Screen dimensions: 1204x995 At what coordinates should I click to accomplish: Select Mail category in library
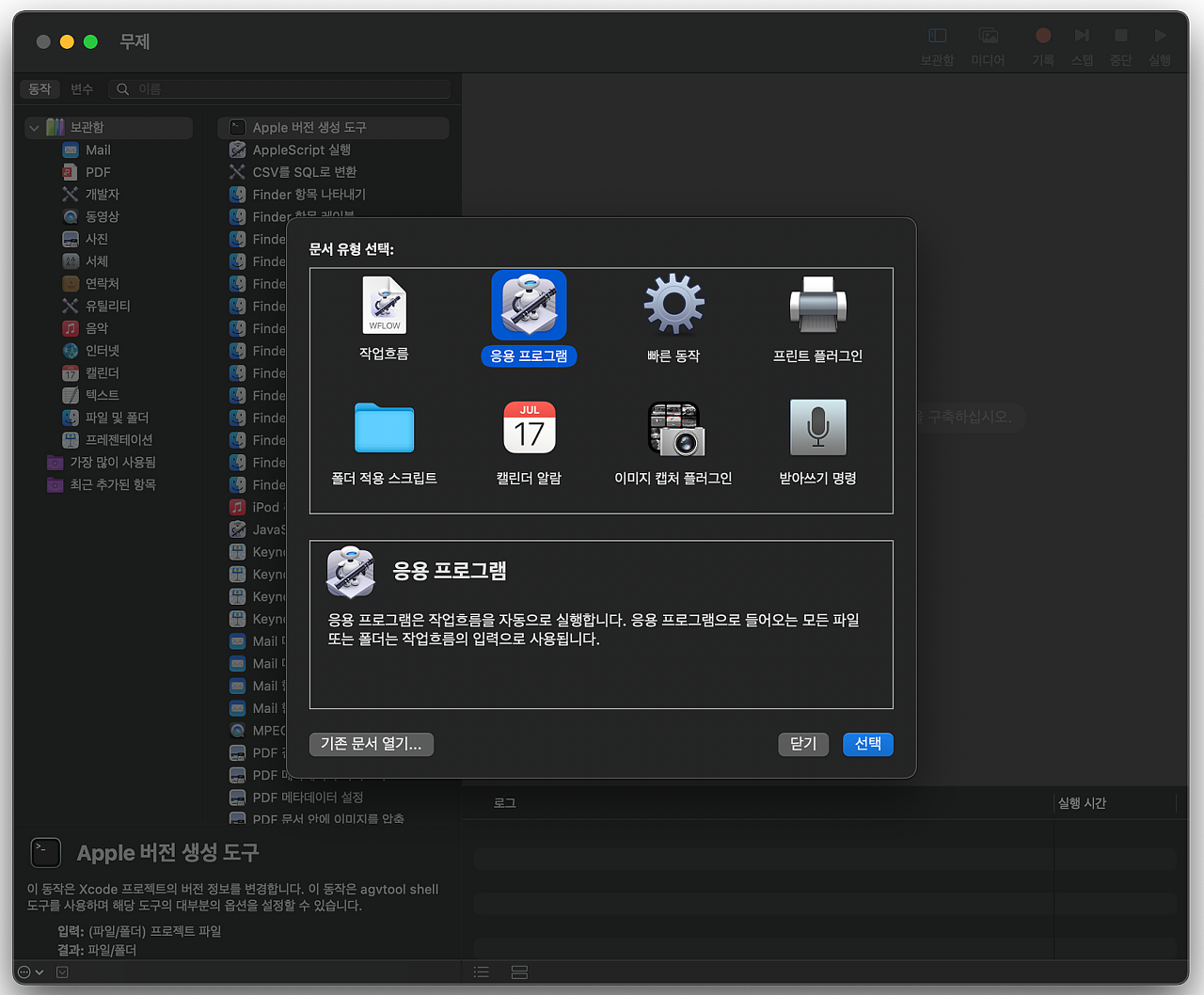coord(98,150)
